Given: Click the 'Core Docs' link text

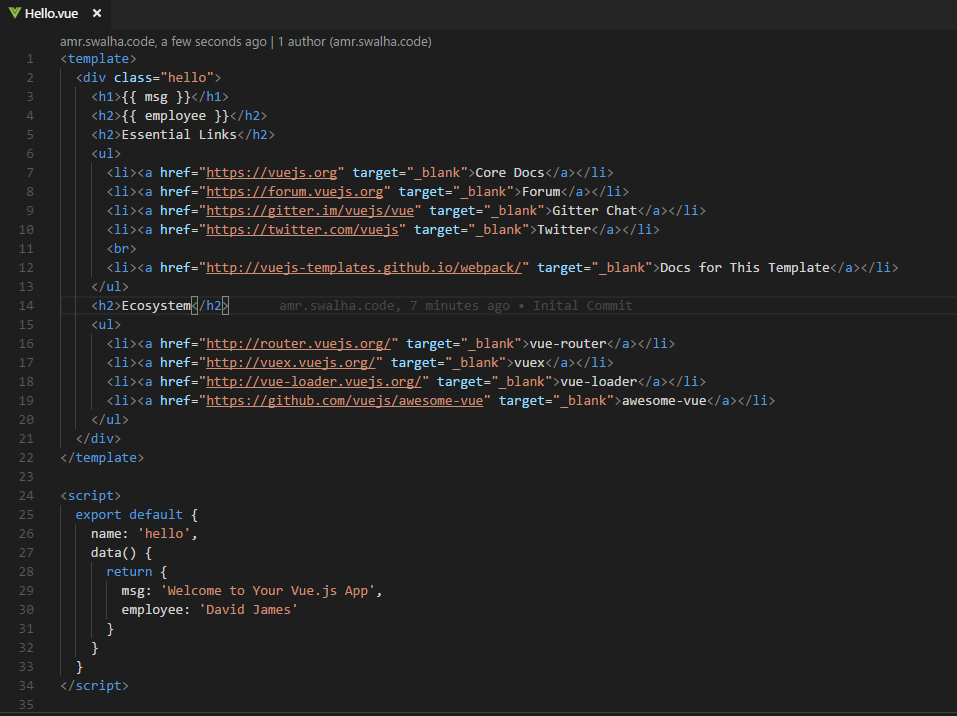Looking at the screenshot, I should pos(510,173).
